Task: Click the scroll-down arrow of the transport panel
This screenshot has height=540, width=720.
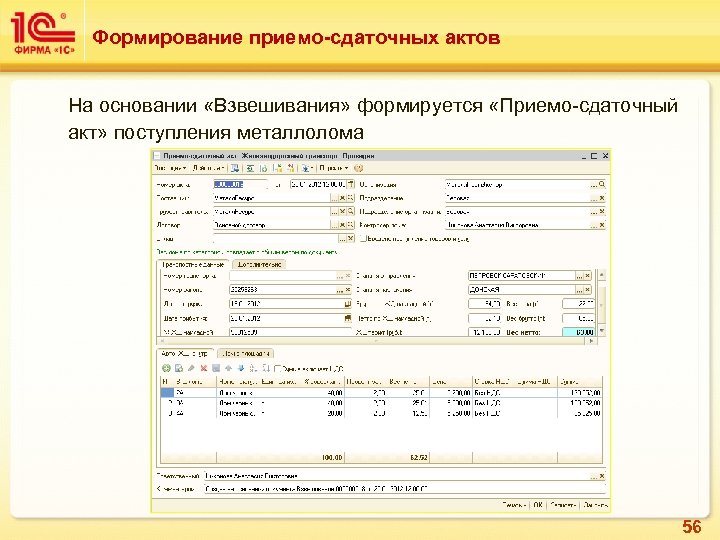Action: (x=602, y=331)
